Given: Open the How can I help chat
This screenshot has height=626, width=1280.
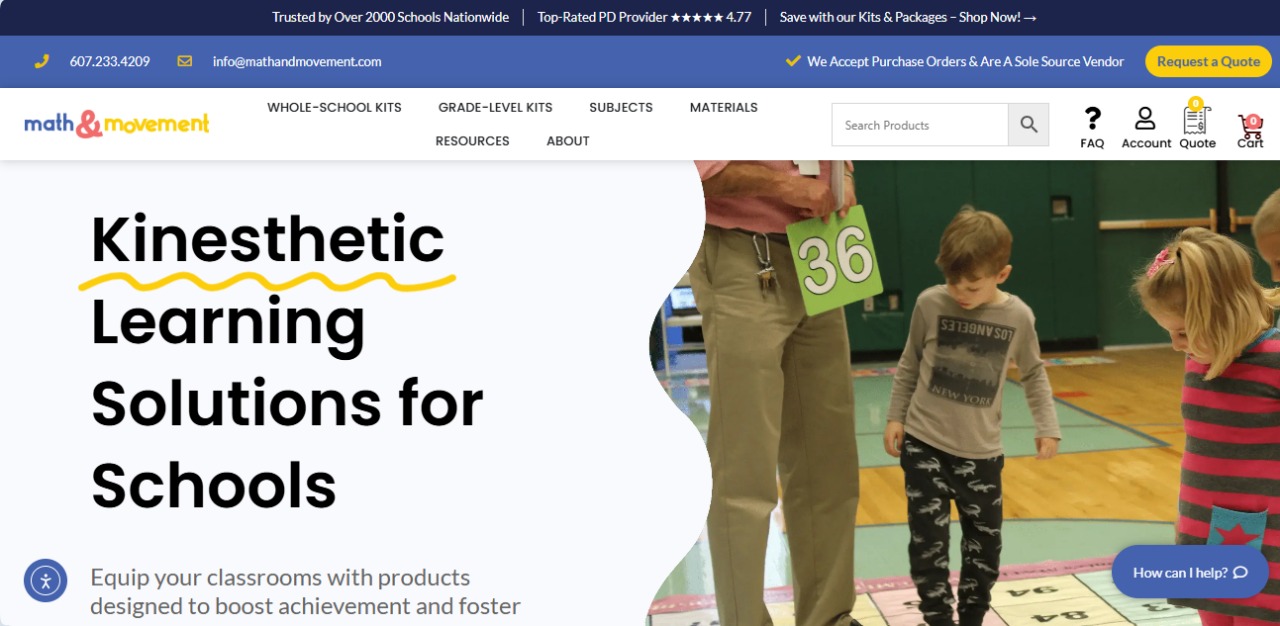Looking at the screenshot, I should tap(1190, 572).
